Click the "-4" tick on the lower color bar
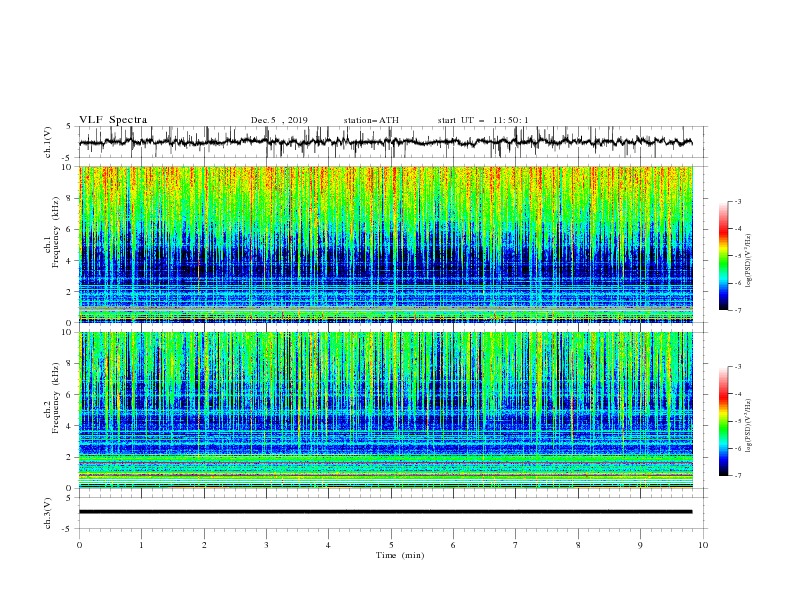This screenshot has height=612, width=792. click(x=737, y=394)
